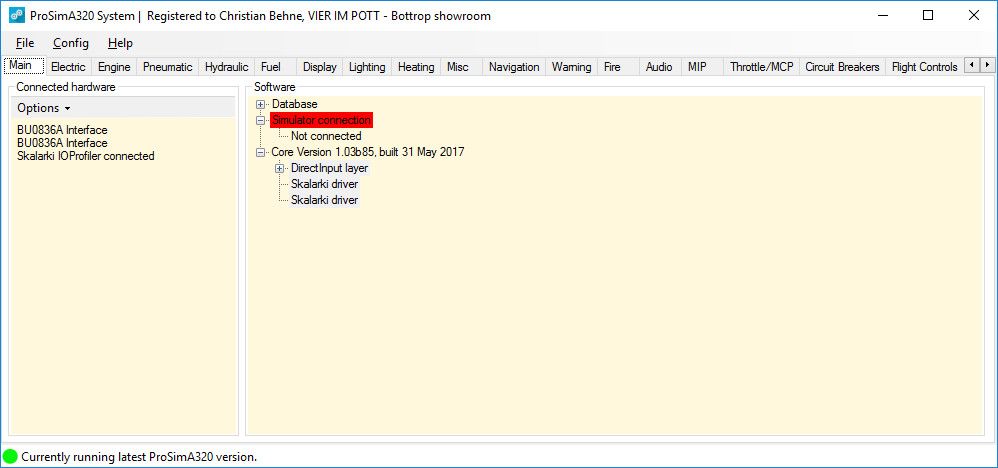Select the second BU0836A Interface entry
The width and height of the screenshot is (998, 468).
62,143
